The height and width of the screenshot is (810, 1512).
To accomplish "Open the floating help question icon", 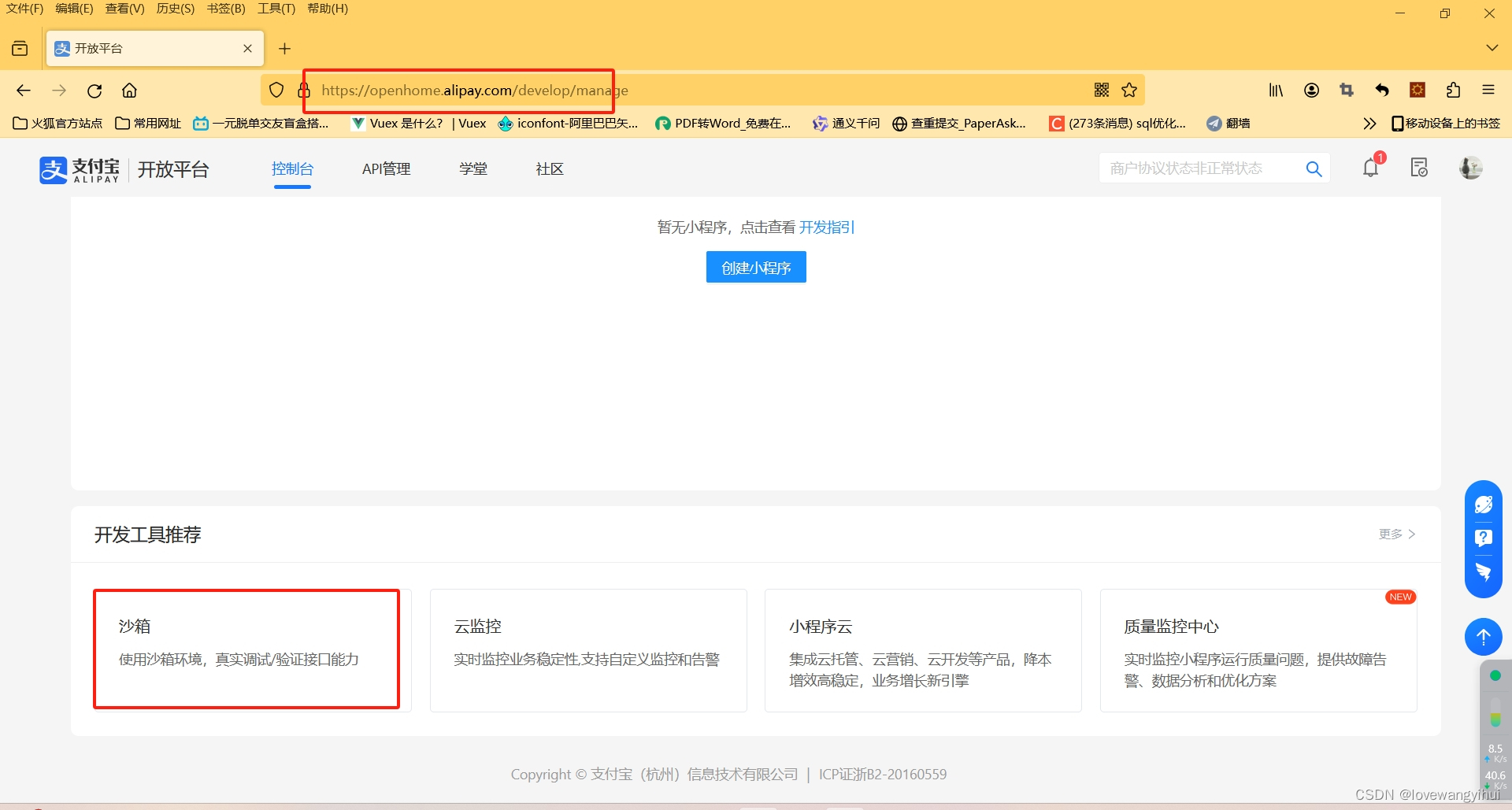I will coord(1484,538).
